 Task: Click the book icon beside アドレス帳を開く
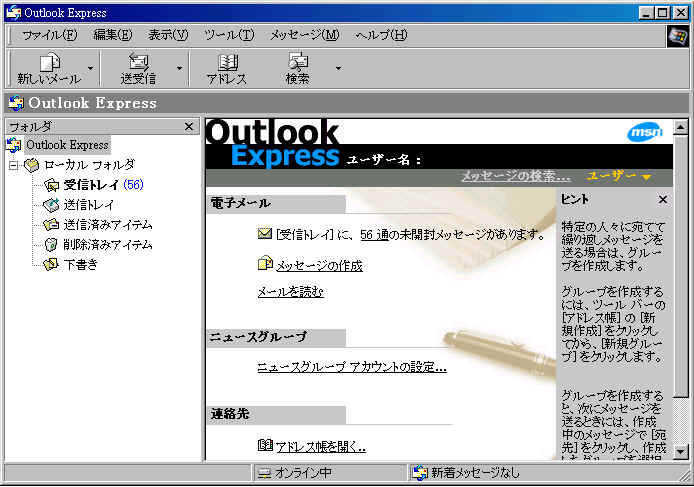[265, 445]
